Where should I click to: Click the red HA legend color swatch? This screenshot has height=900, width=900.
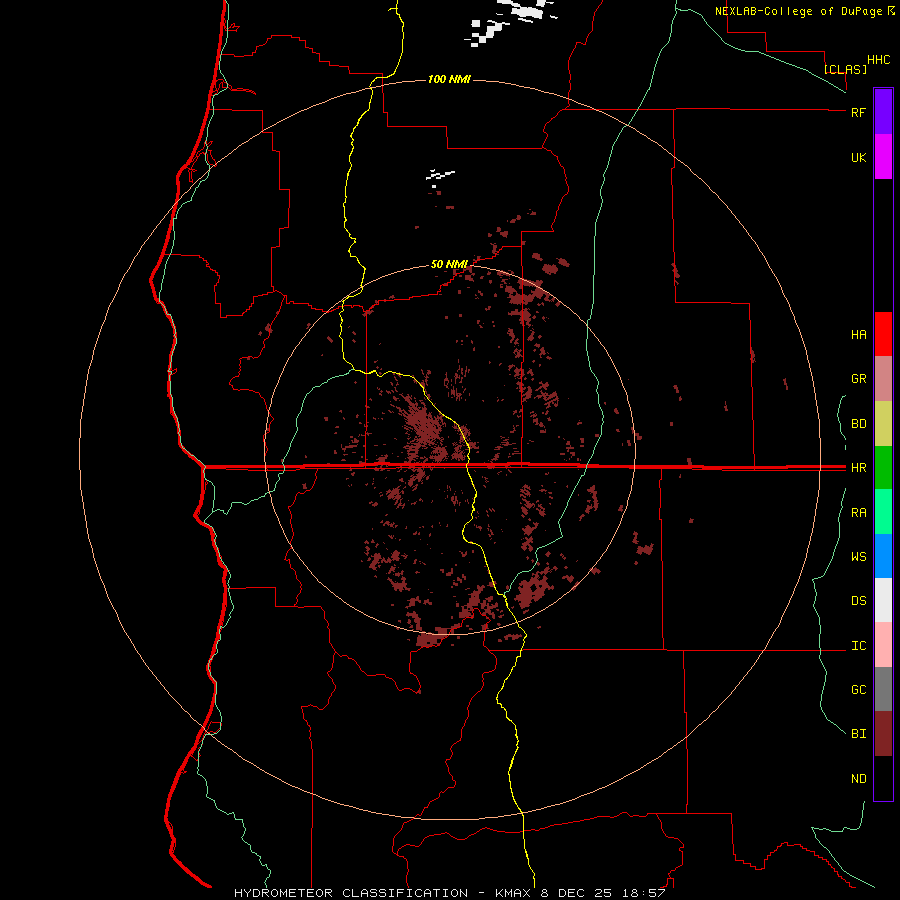click(883, 334)
